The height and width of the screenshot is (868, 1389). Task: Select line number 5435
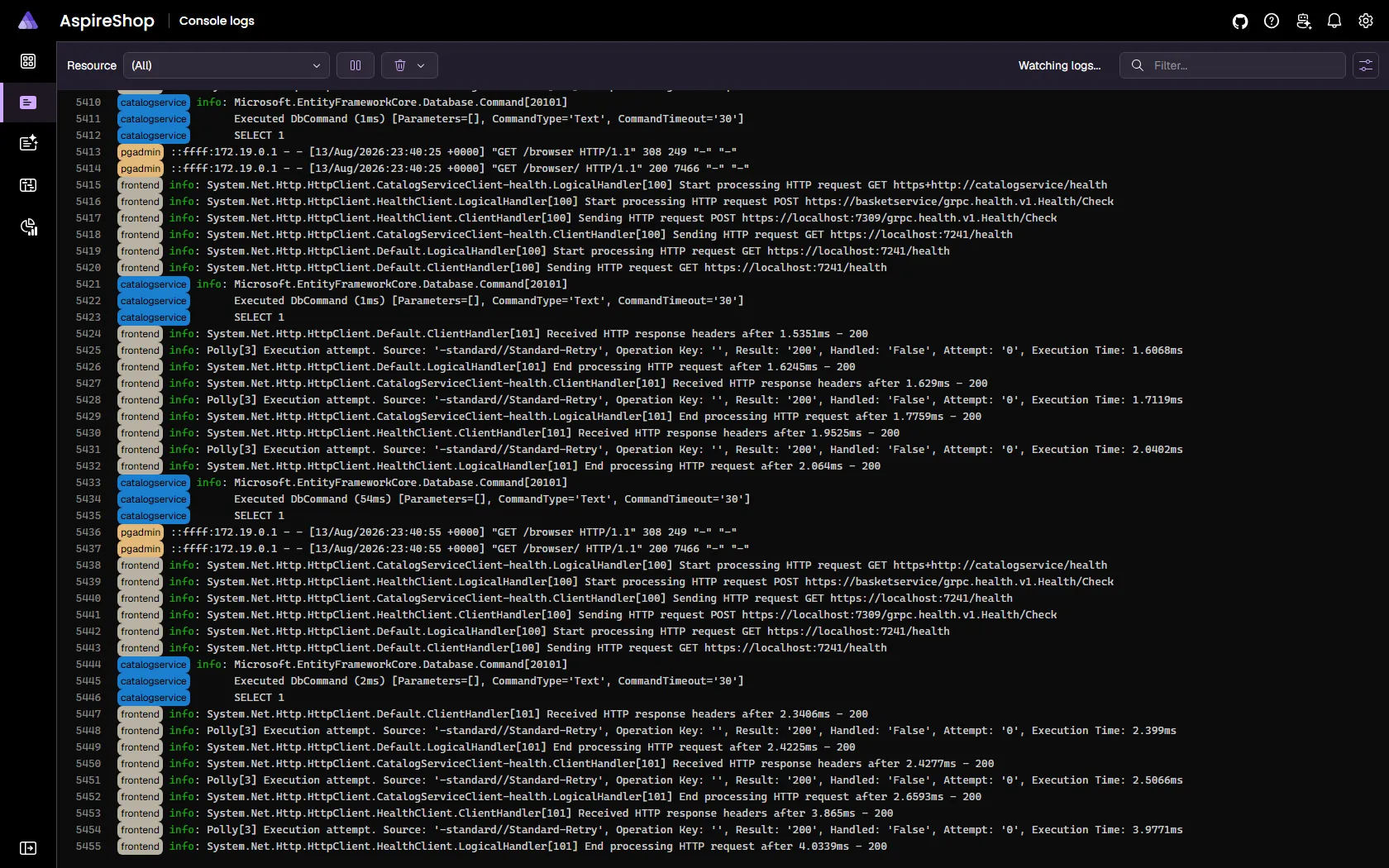click(x=88, y=516)
